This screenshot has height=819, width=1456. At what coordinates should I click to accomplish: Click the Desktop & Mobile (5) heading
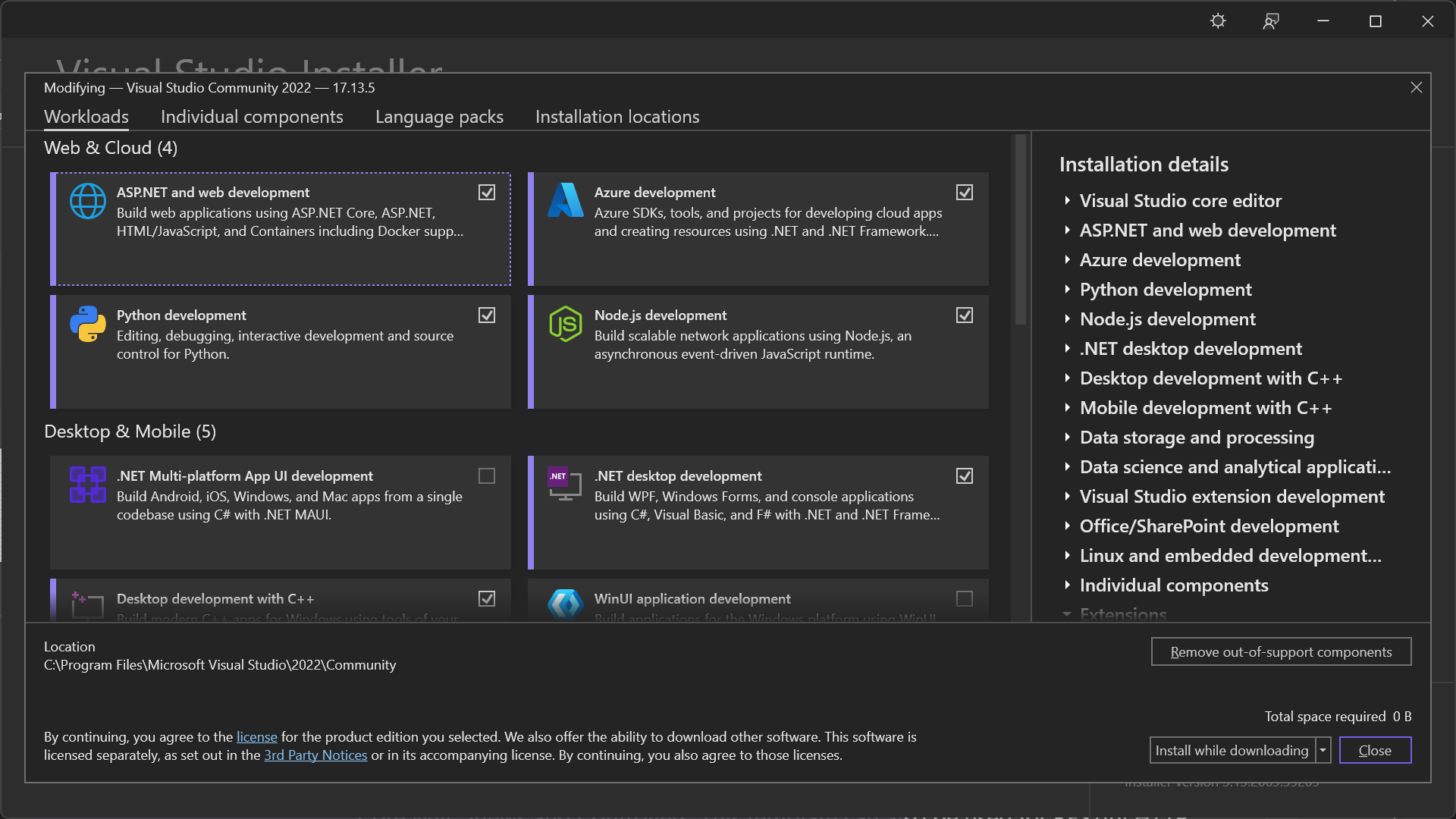(x=130, y=431)
